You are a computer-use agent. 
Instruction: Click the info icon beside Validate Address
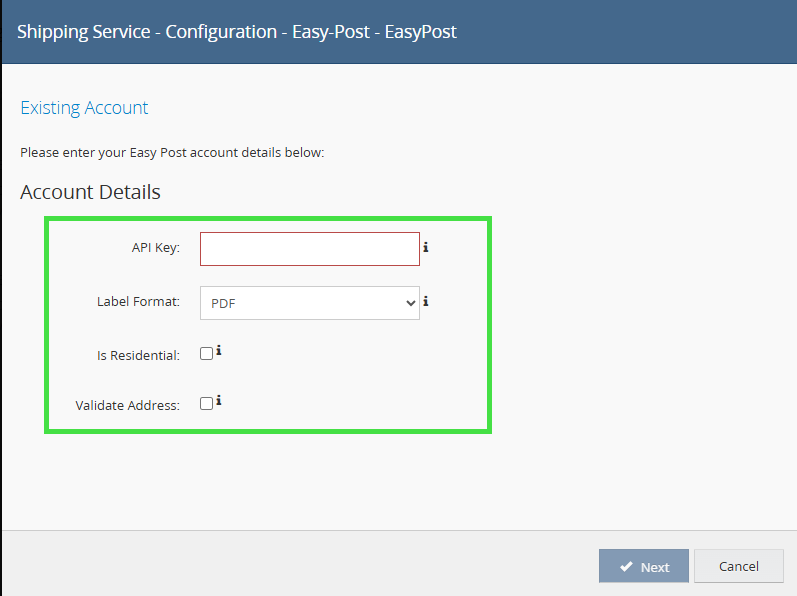tap(219, 400)
